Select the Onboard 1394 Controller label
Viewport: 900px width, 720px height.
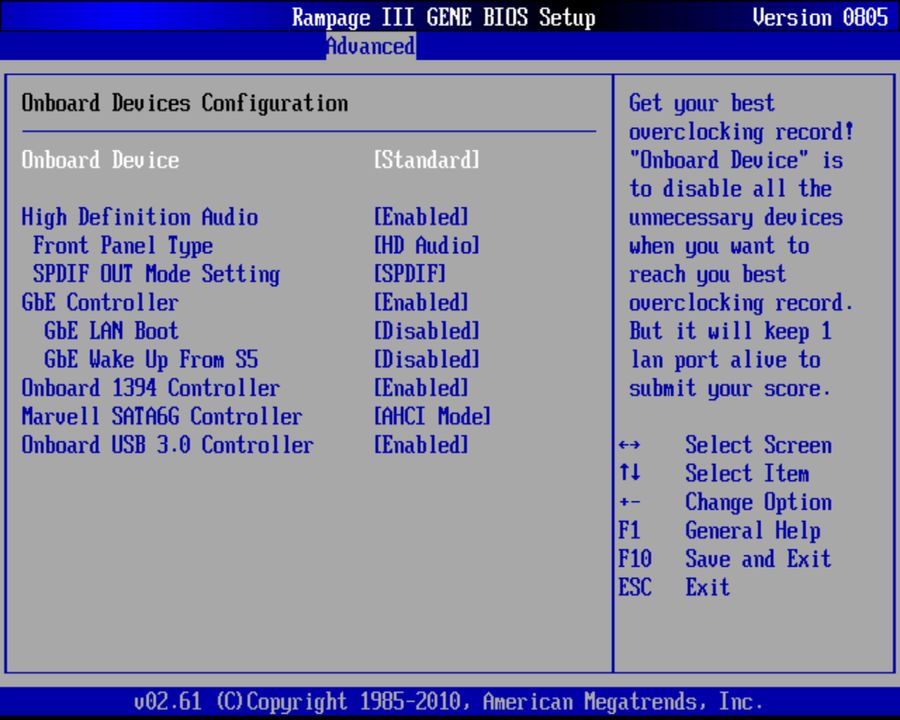tap(150, 388)
